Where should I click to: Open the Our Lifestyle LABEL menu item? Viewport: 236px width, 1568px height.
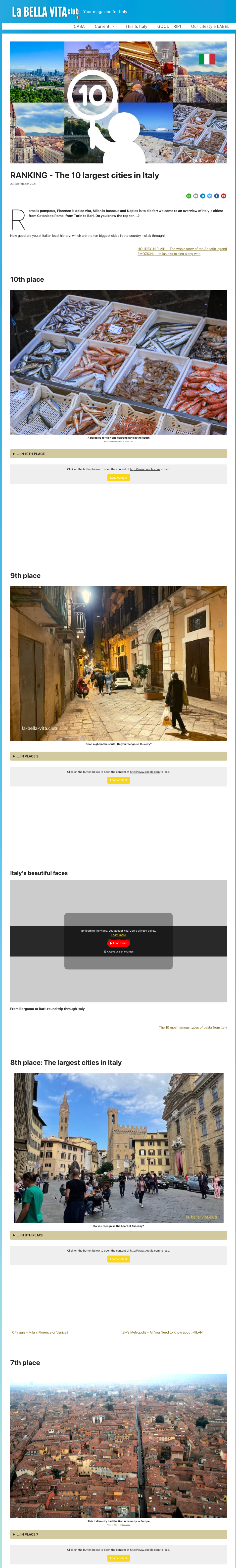(x=210, y=26)
